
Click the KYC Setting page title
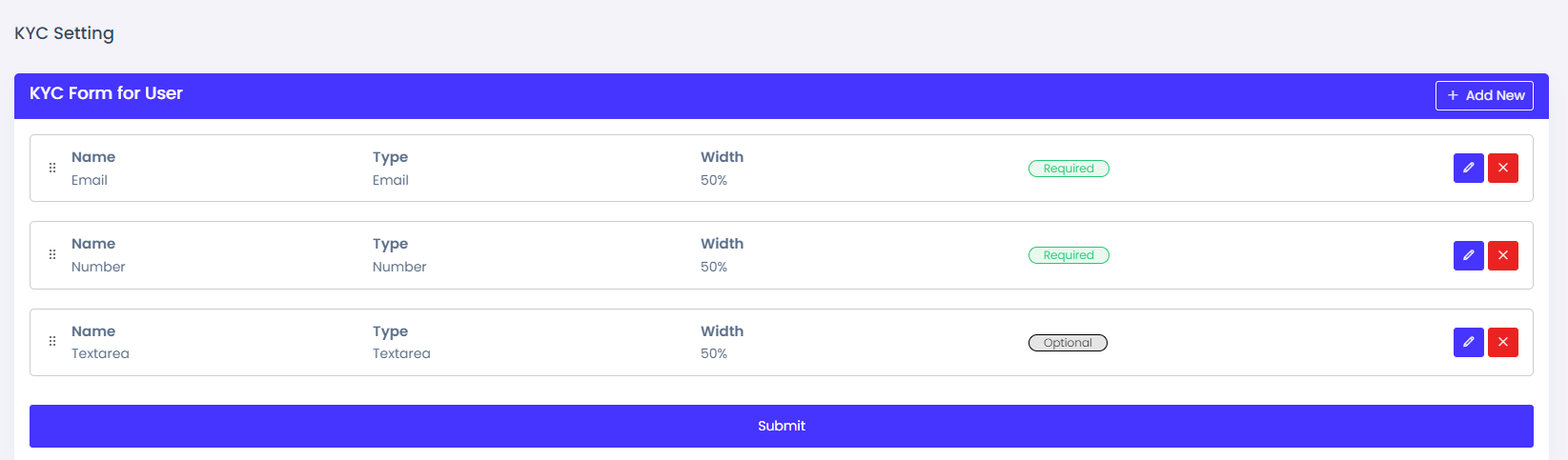click(x=64, y=33)
